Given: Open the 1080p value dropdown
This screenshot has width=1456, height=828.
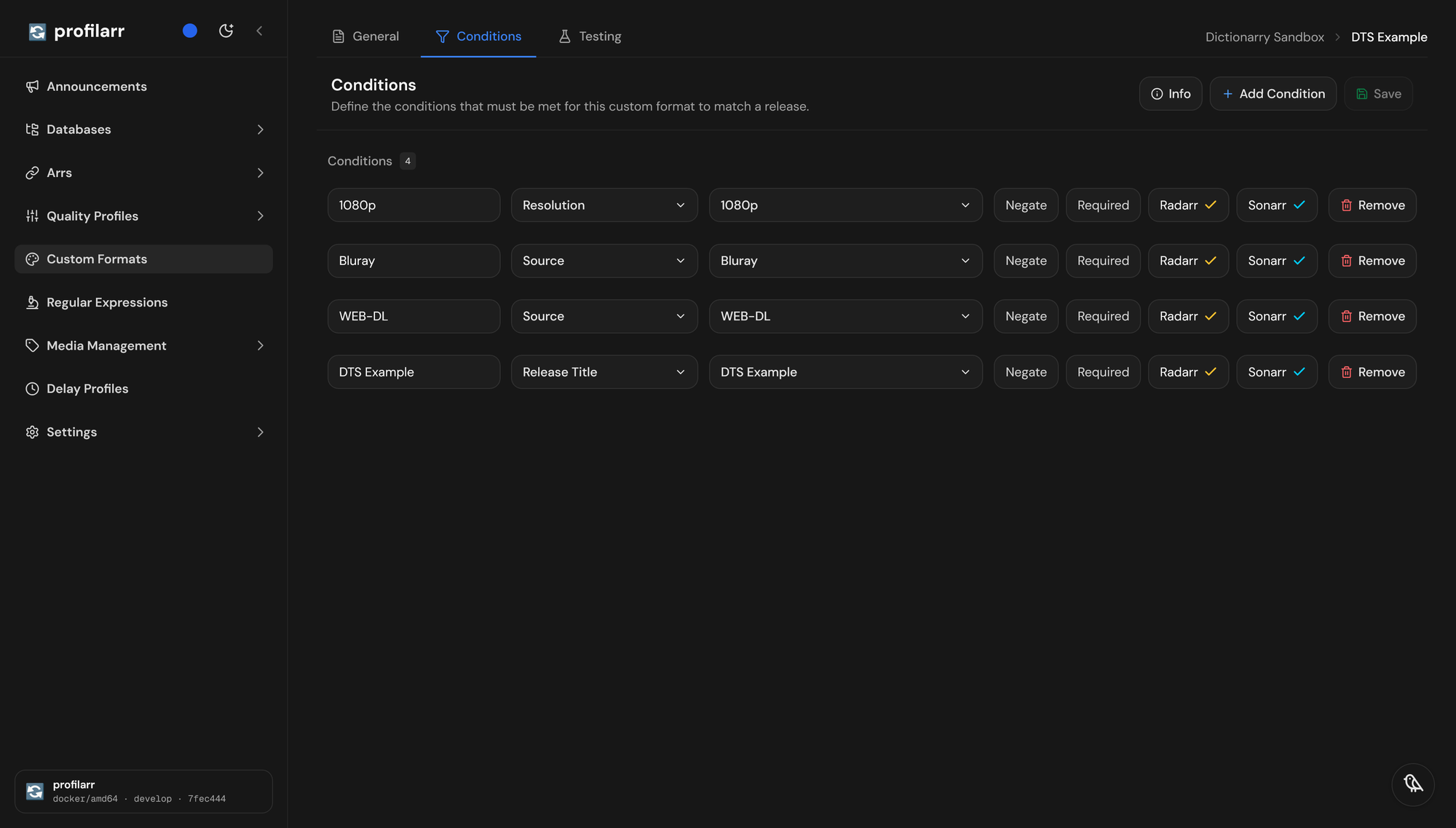Looking at the screenshot, I should tap(845, 205).
